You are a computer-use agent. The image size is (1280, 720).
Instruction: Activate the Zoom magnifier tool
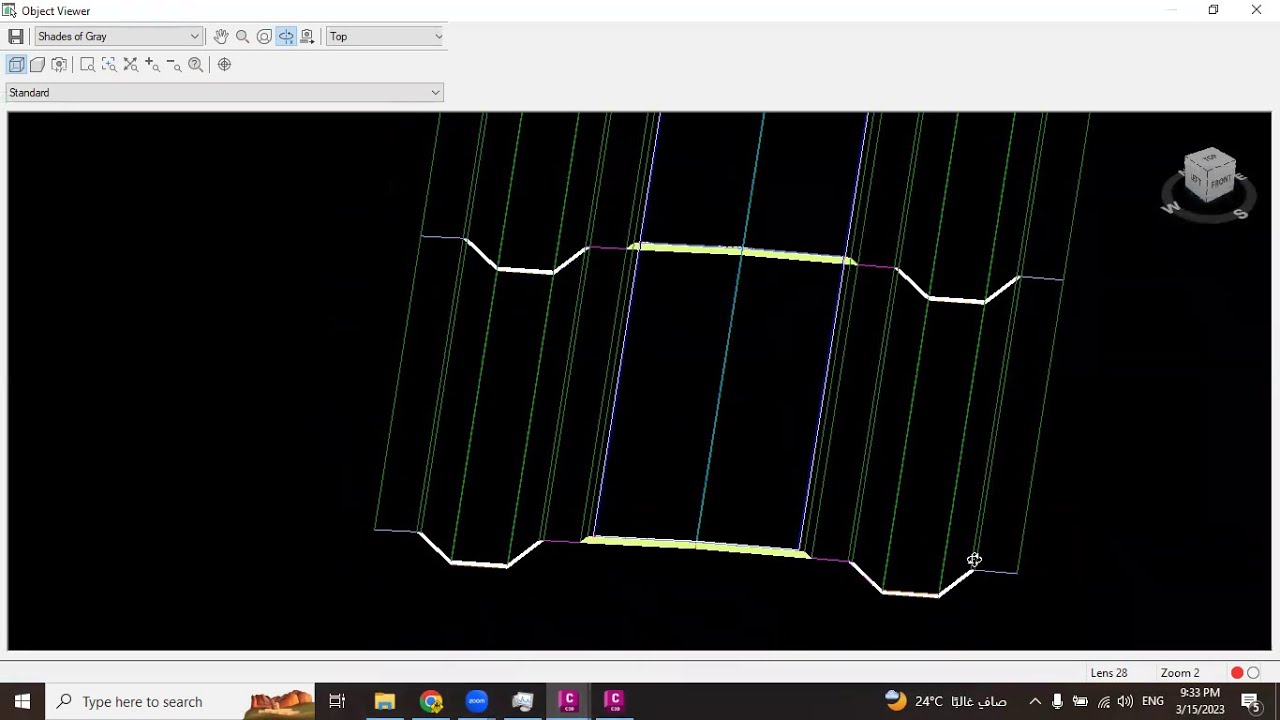[242, 36]
